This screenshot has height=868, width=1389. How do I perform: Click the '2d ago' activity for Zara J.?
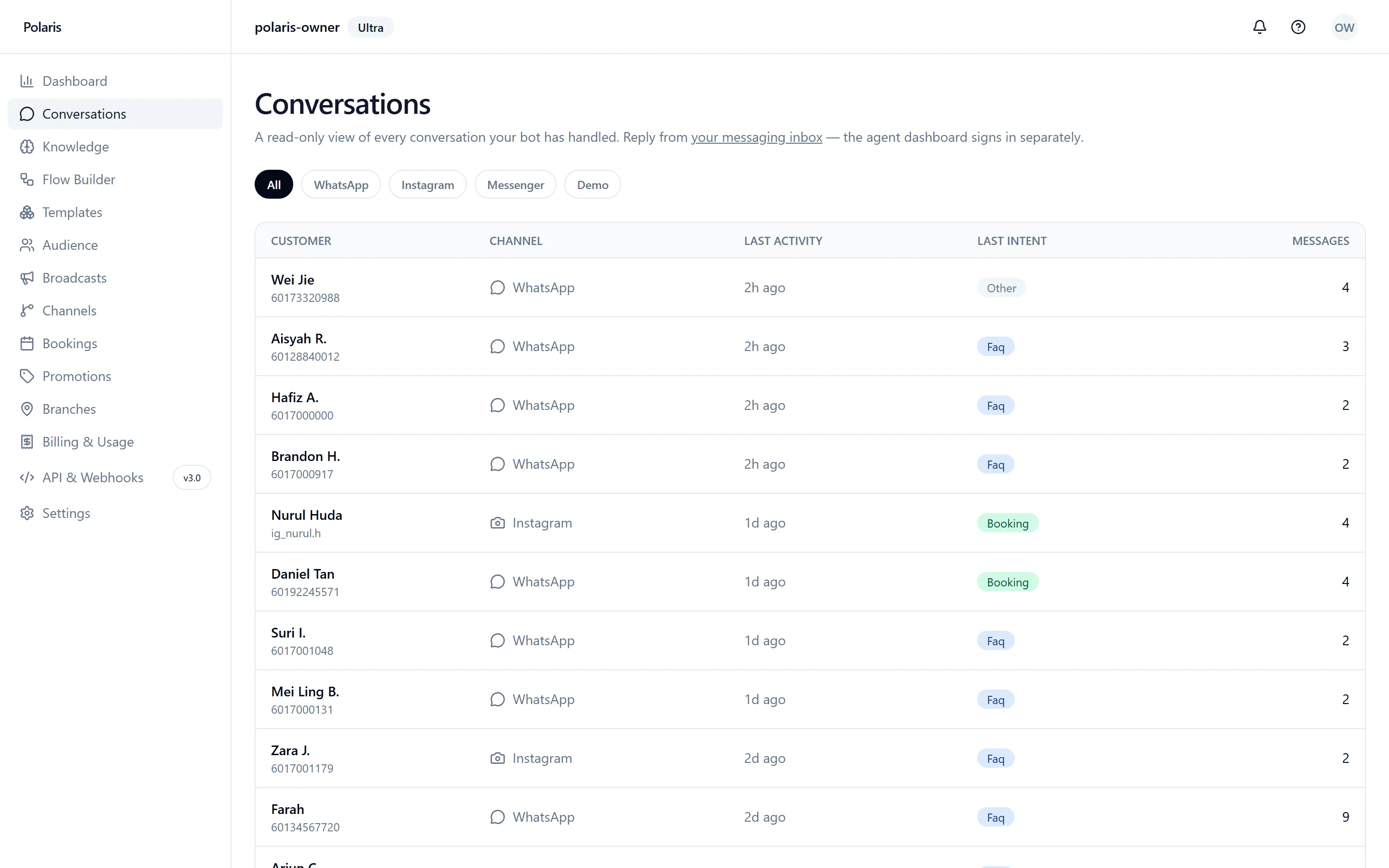coord(764,759)
